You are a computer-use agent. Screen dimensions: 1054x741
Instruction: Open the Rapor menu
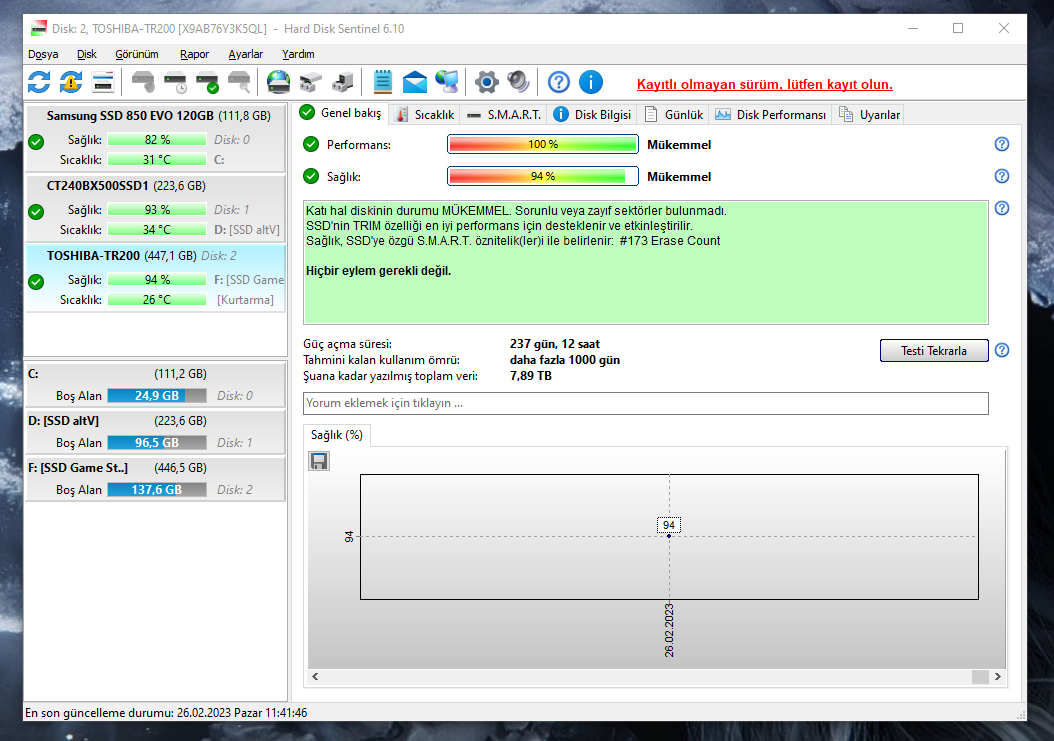194,54
